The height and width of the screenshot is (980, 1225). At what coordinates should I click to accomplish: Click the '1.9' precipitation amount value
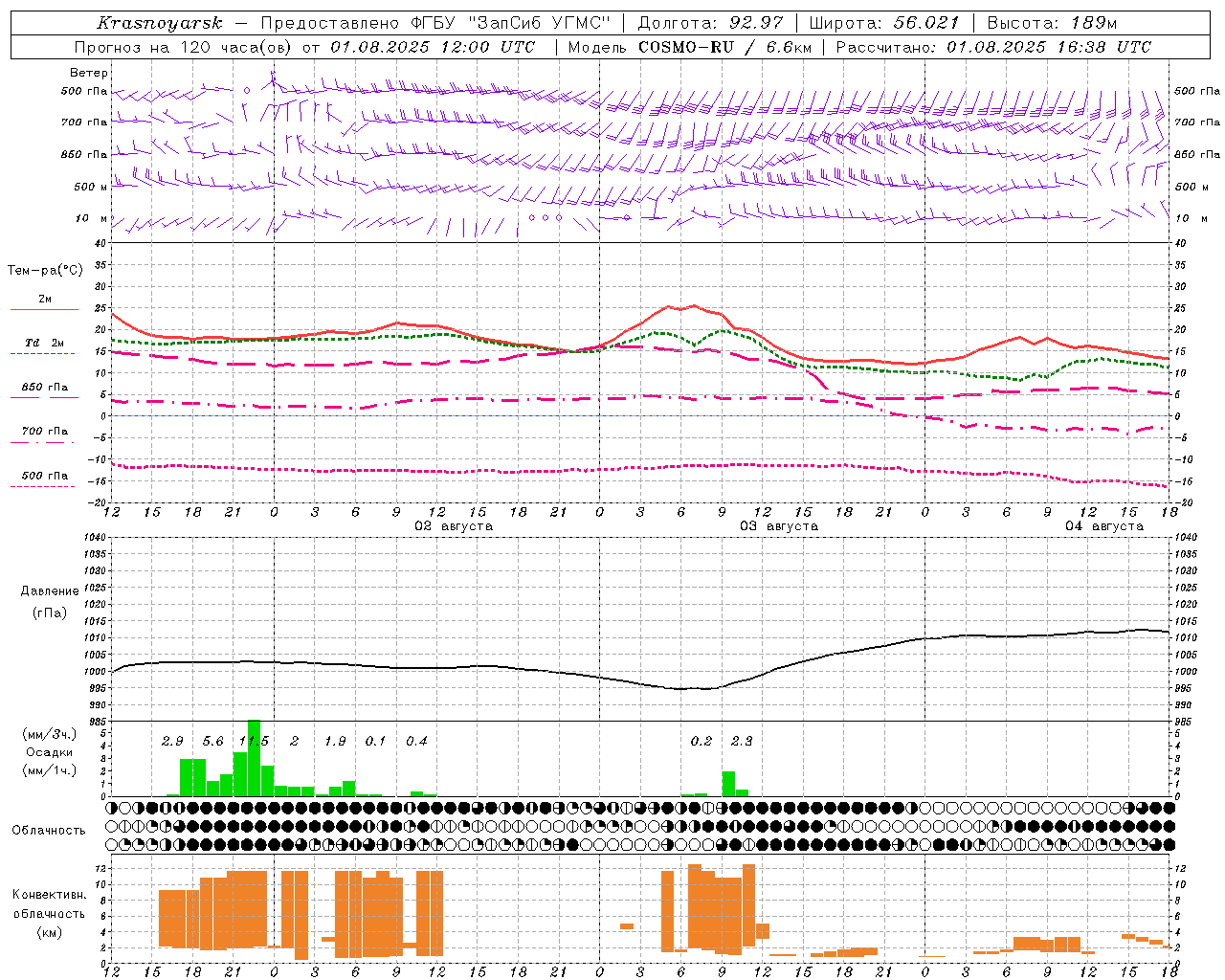pos(335,742)
